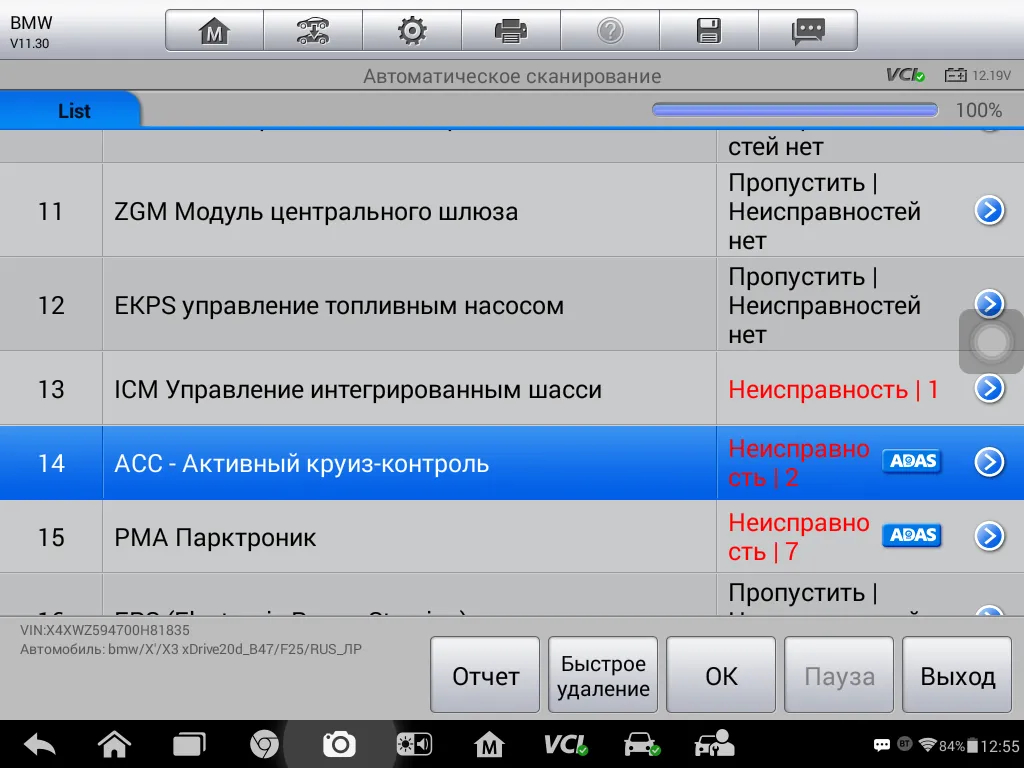Click the row number 15 cell
Image resolution: width=1024 pixels, height=768 pixels.
point(51,537)
